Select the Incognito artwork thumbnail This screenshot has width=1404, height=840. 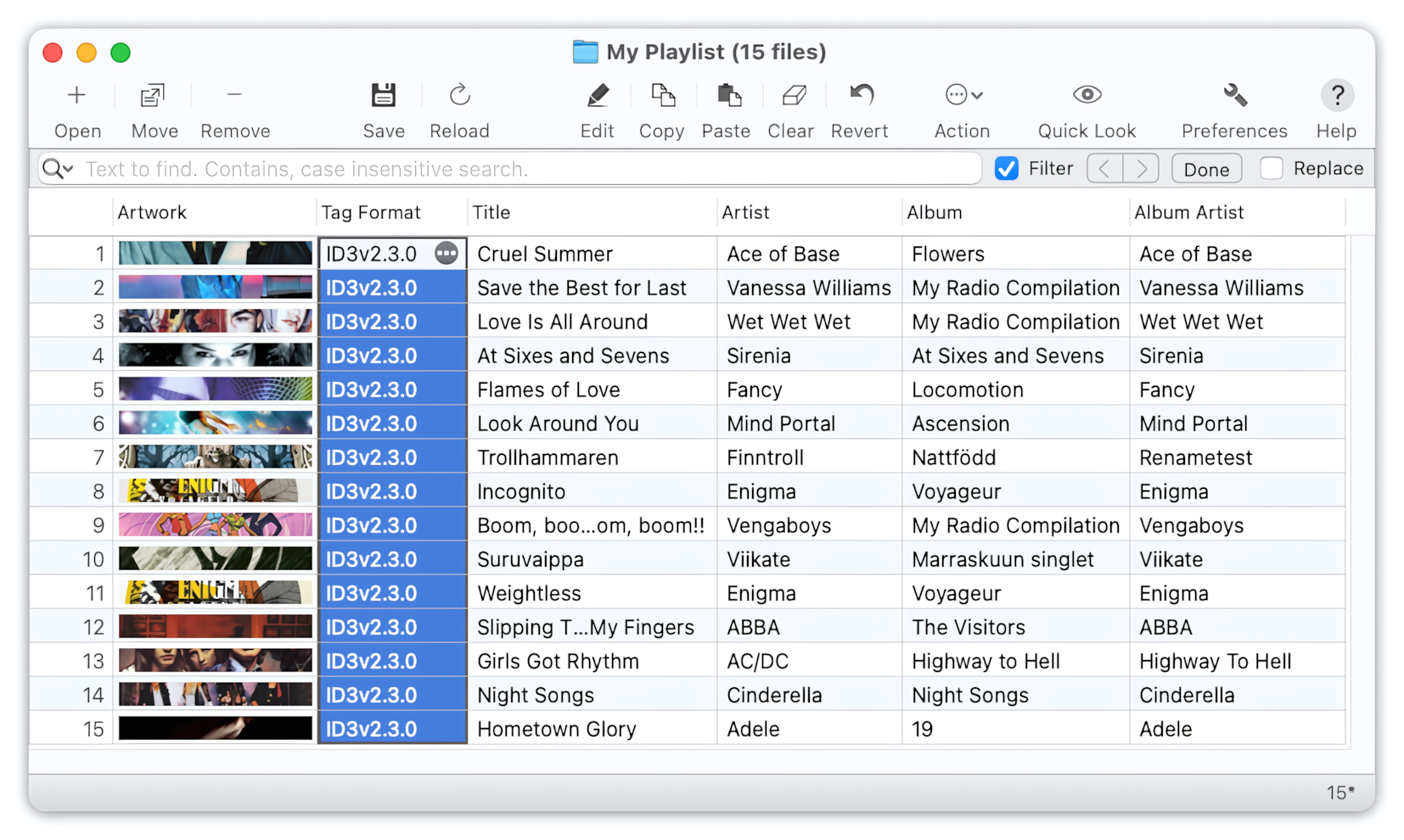216,490
